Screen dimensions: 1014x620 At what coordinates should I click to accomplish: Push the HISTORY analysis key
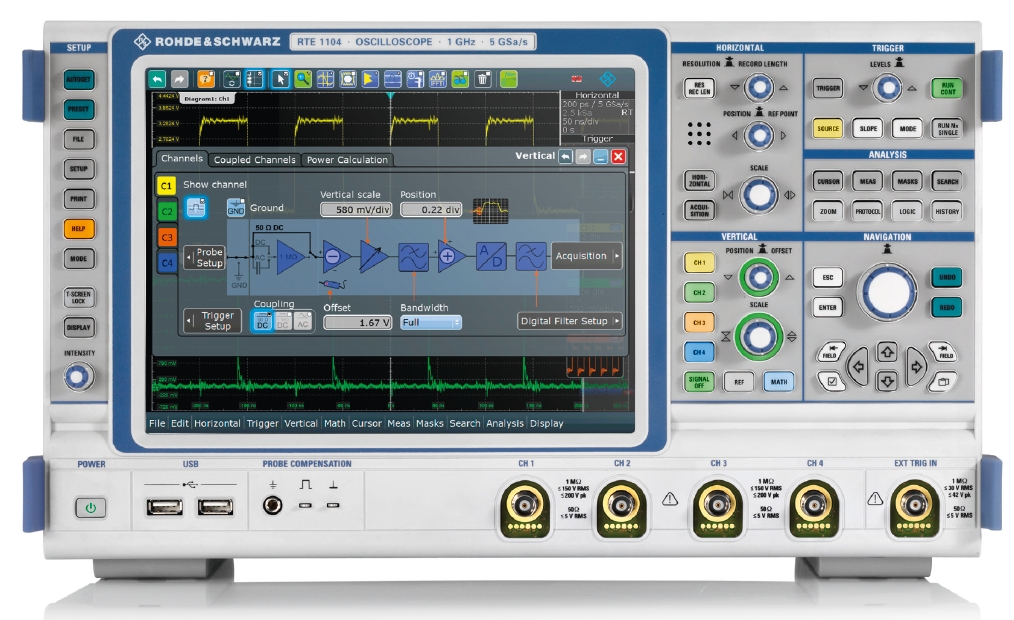point(947,211)
